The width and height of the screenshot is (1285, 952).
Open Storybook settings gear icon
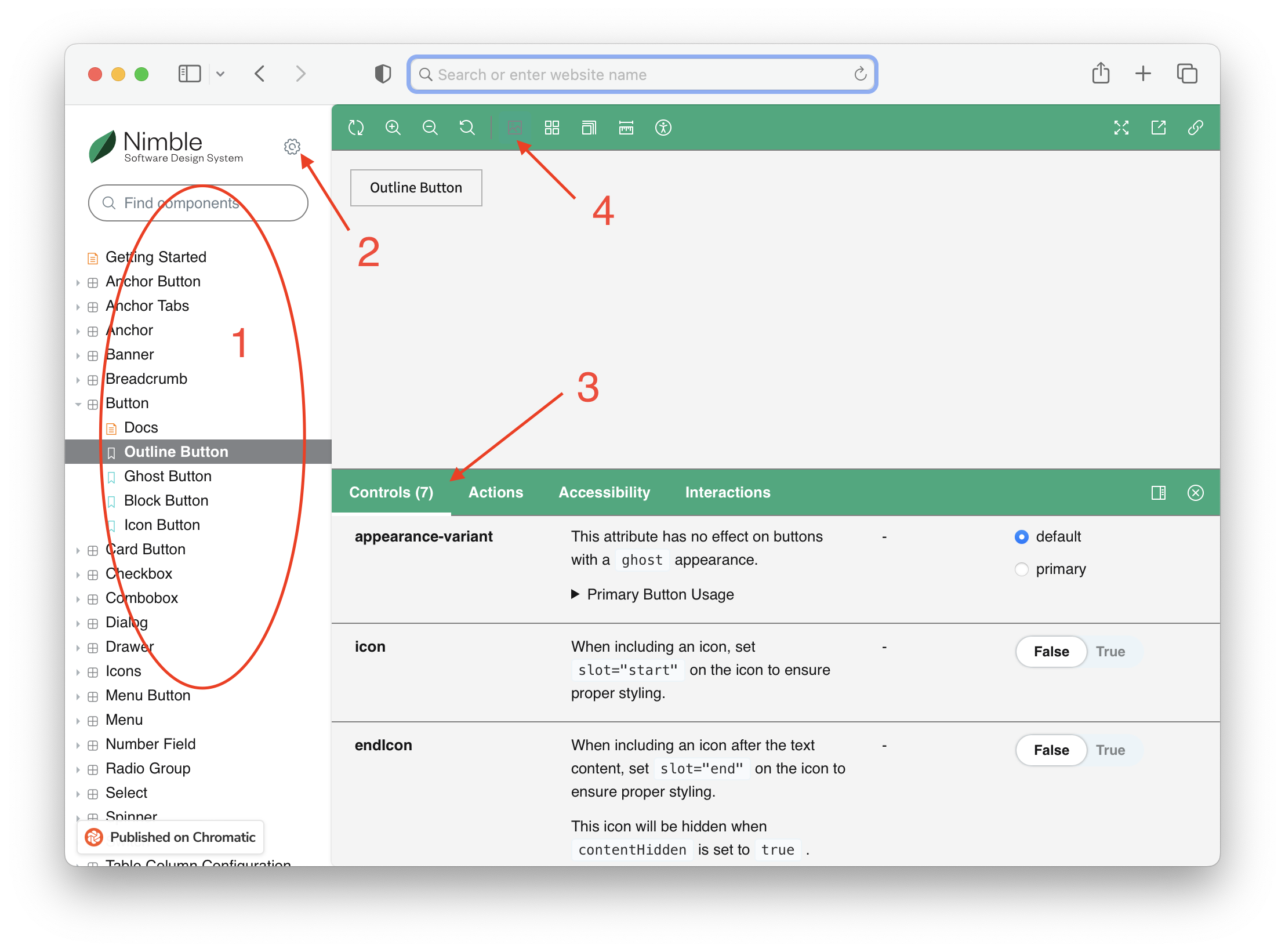(292, 146)
